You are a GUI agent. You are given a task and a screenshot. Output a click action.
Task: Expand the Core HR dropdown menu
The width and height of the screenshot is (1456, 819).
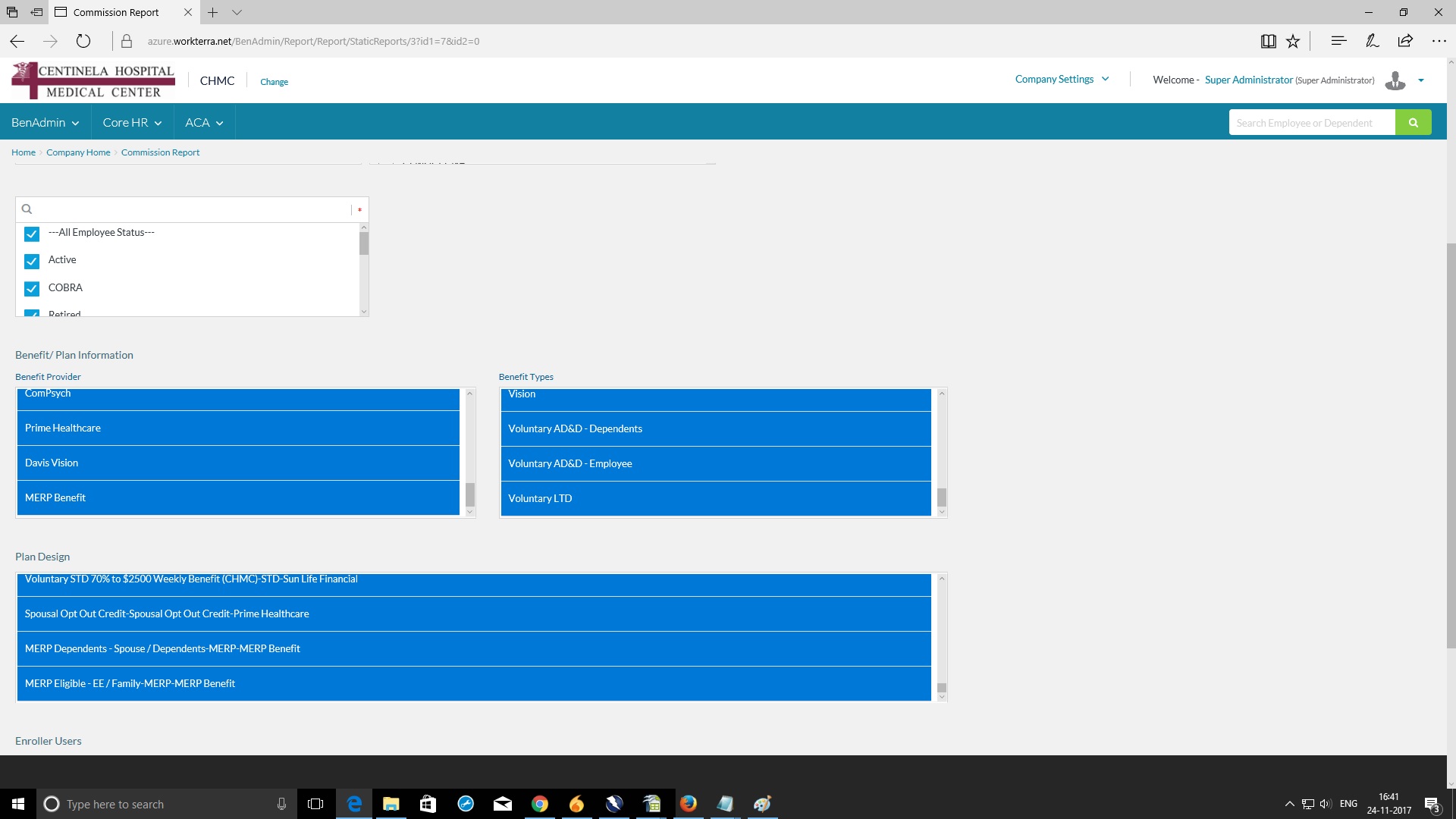click(x=132, y=122)
